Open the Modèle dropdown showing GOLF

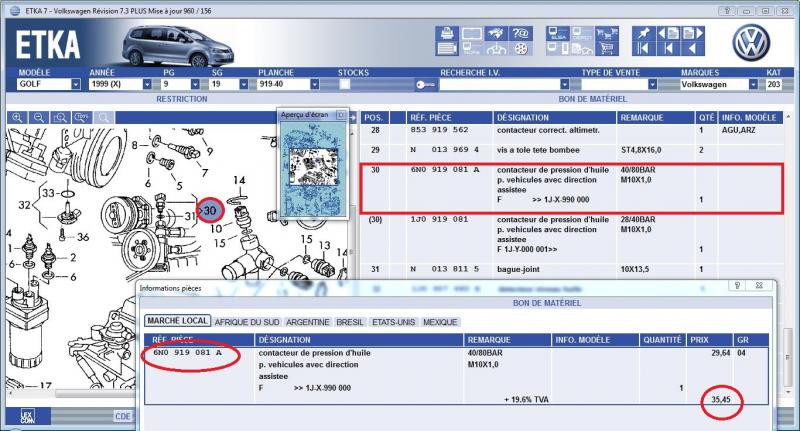(x=76, y=85)
